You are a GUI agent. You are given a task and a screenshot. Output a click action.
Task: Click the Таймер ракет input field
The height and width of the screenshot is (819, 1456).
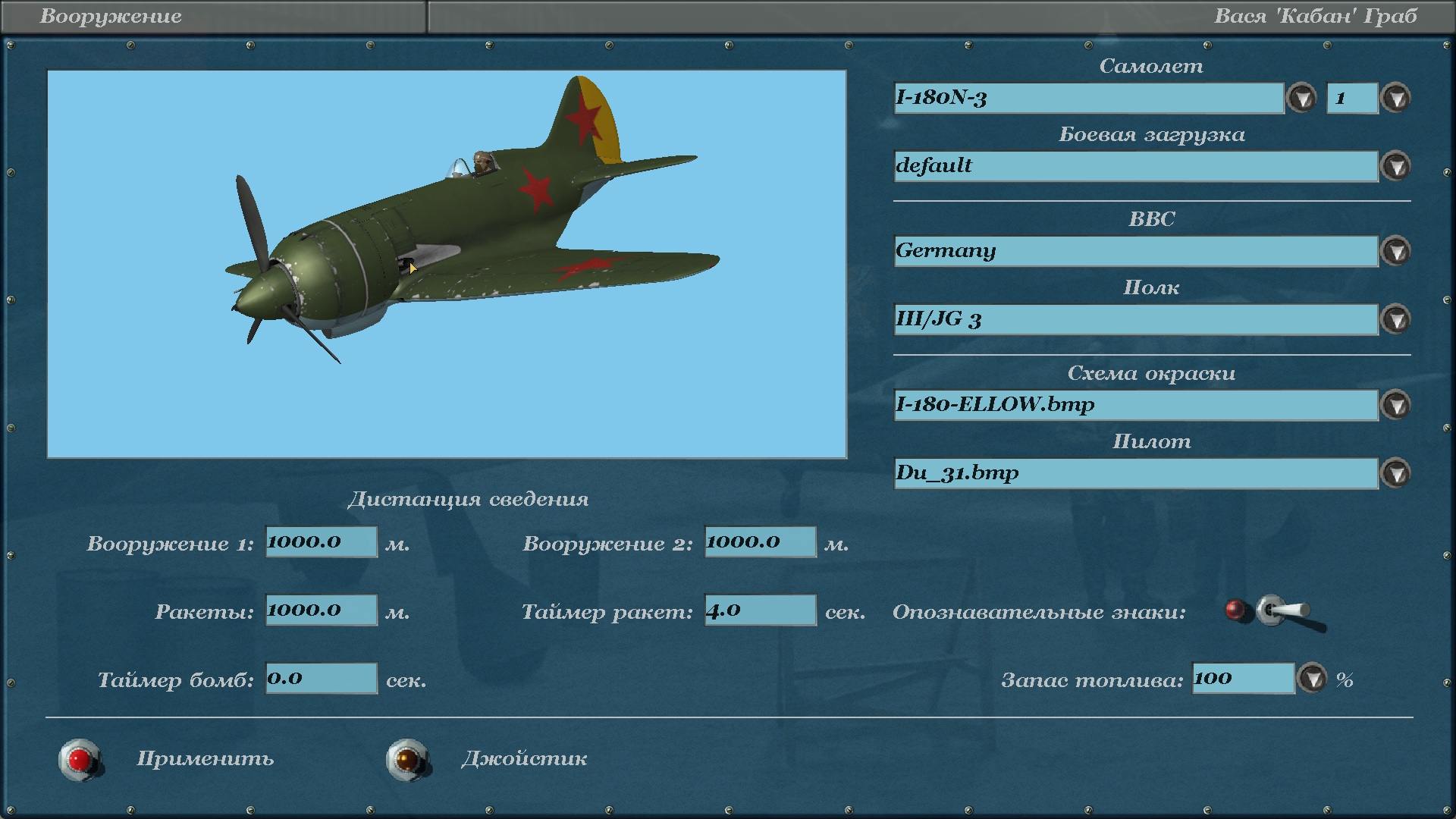[x=760, y=610]
